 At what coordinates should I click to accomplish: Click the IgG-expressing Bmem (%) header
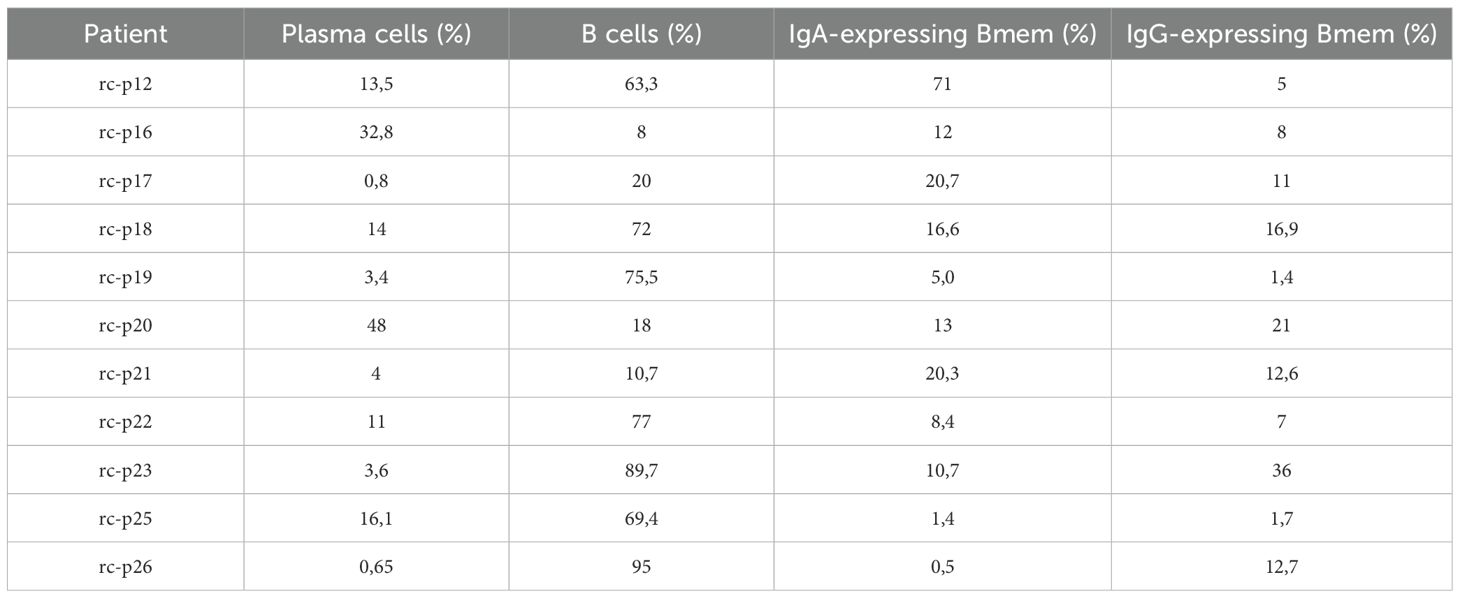click(x=1281, y=35)
